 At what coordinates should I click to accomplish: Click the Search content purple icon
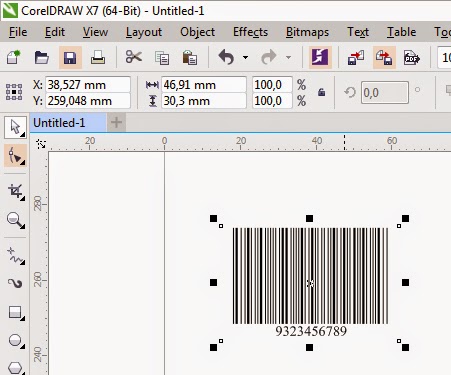pyautogui.click(x=320, y=57)
